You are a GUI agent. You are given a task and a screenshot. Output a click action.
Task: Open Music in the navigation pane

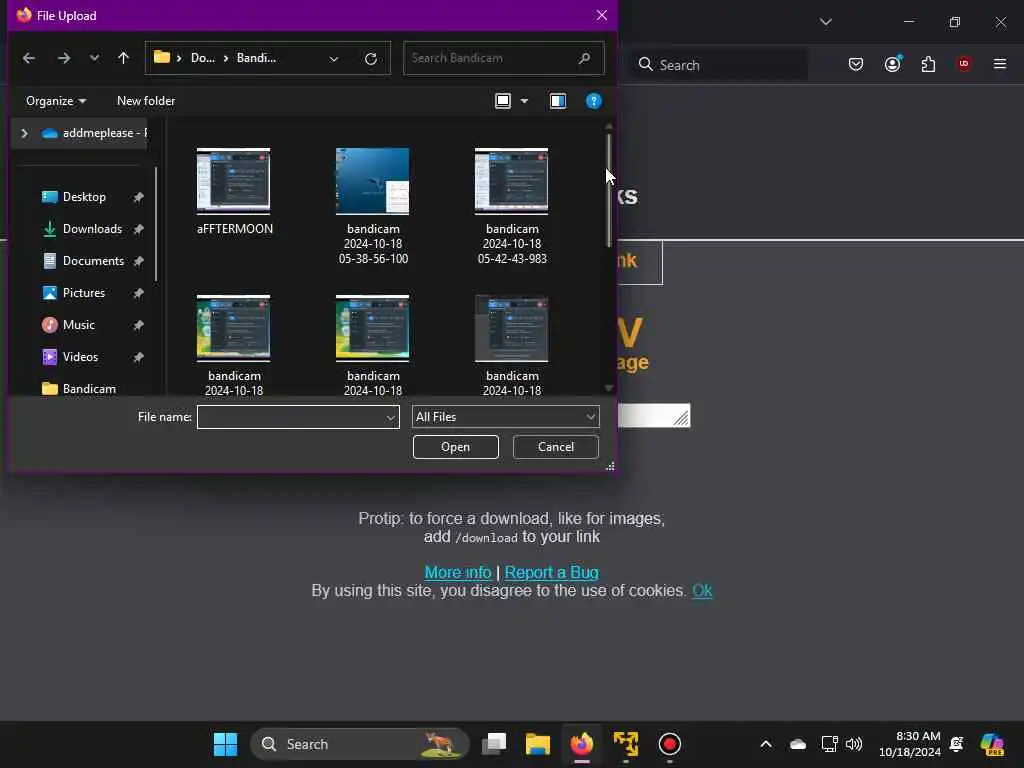click(x=78, y=325)
